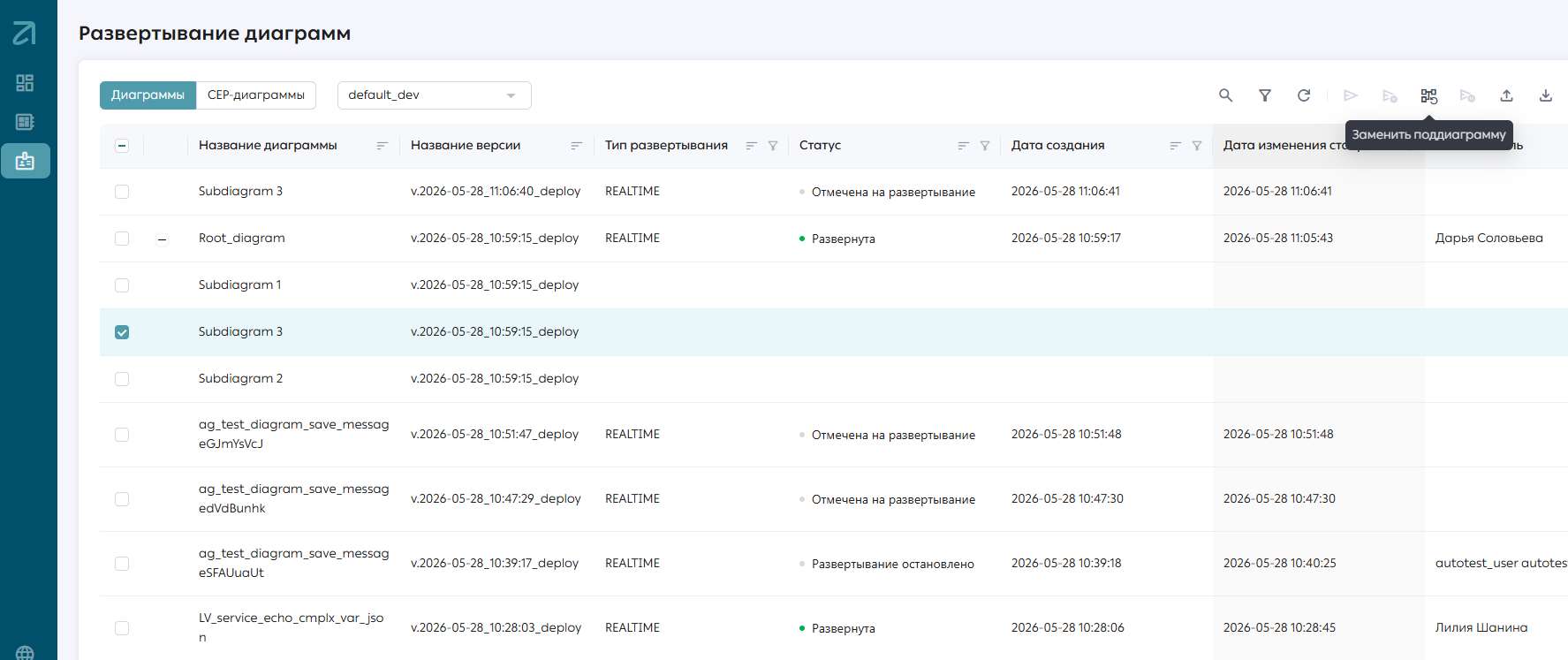1568x660 pixels.
Task: Click Subdiagram 2 name cell
Action: tap(240, 379)
